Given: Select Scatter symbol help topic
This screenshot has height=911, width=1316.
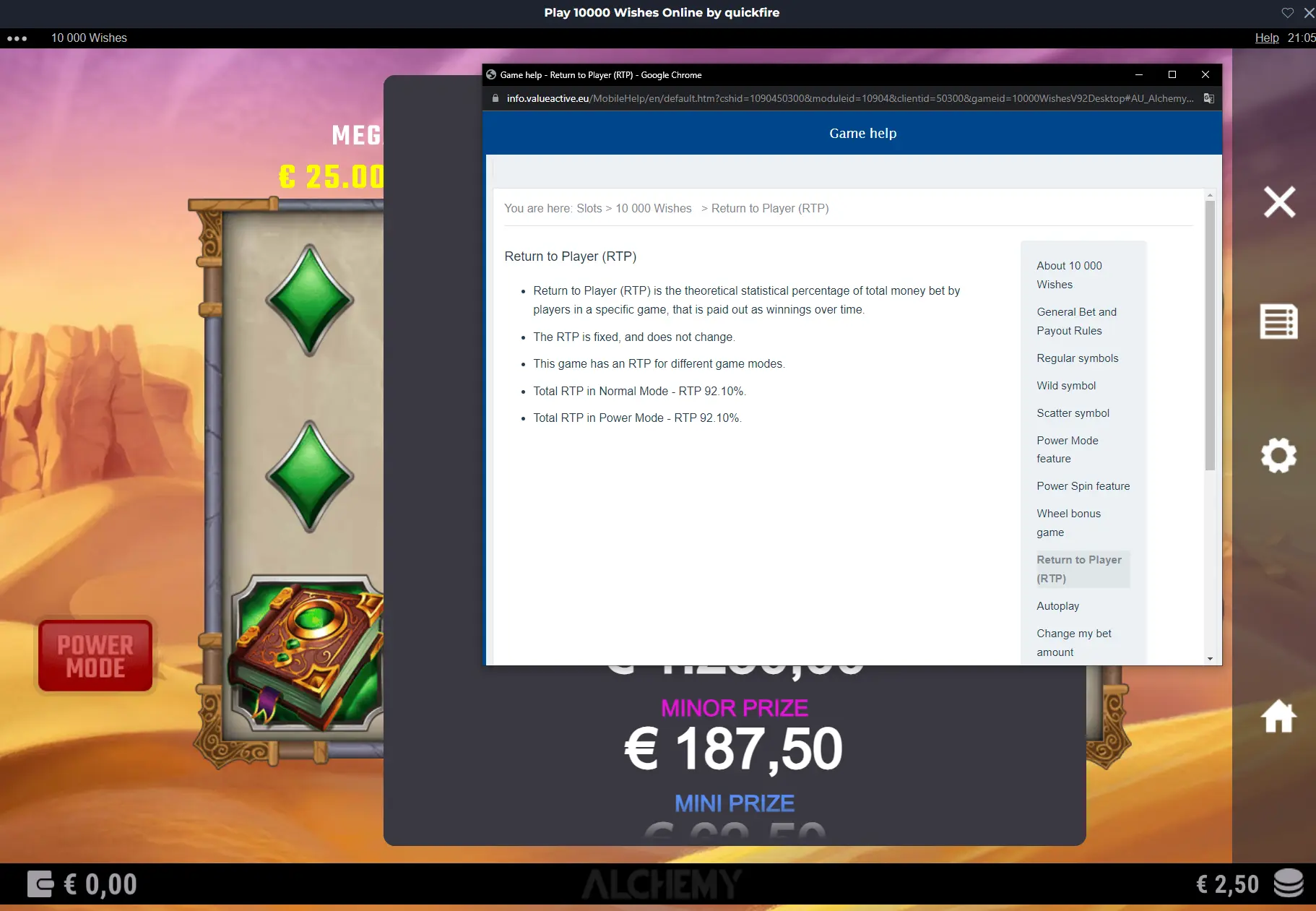Looking at the screenshot, I should [1073, 413].
